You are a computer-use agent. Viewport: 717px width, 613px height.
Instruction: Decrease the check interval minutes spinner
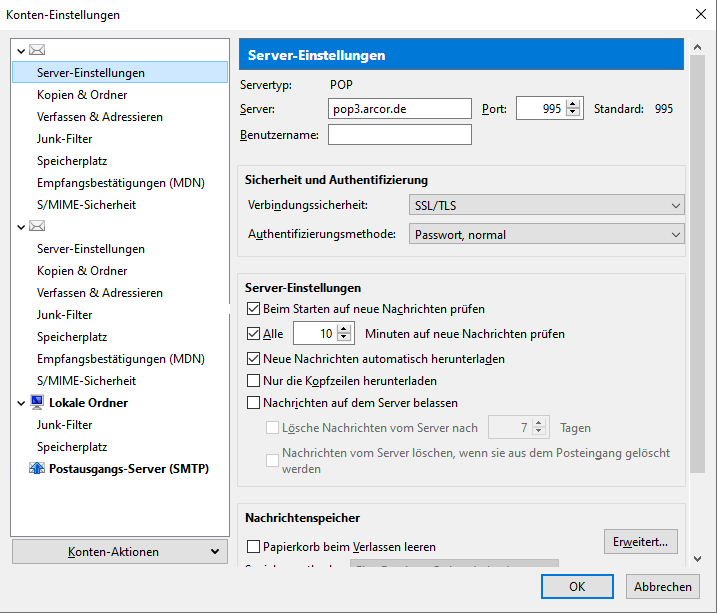[344, 338]
